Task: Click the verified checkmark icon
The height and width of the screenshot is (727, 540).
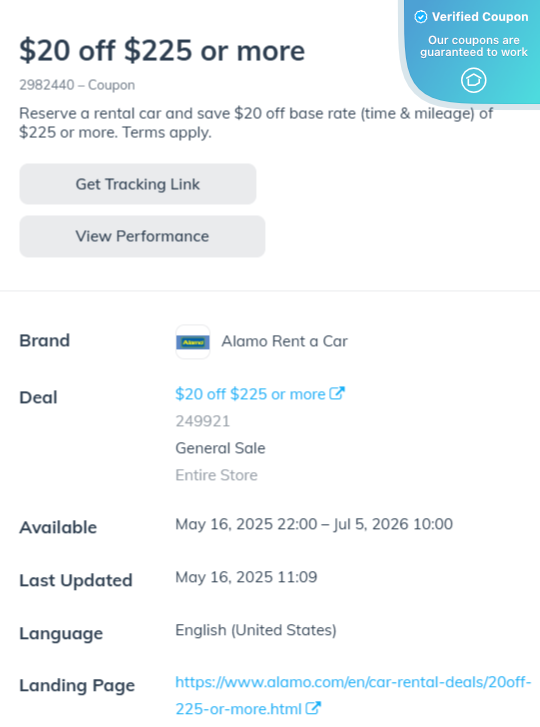Action: tap(420, 17)
